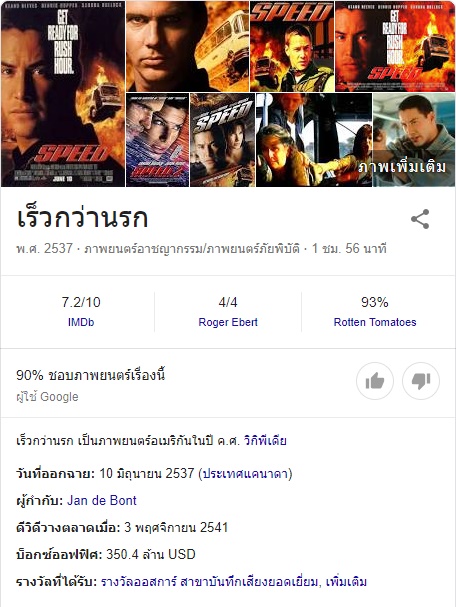Open the ภาพเพิ่มเติม more images thumbnail
This screenshot has height=607, width=456.
(414, 140)
